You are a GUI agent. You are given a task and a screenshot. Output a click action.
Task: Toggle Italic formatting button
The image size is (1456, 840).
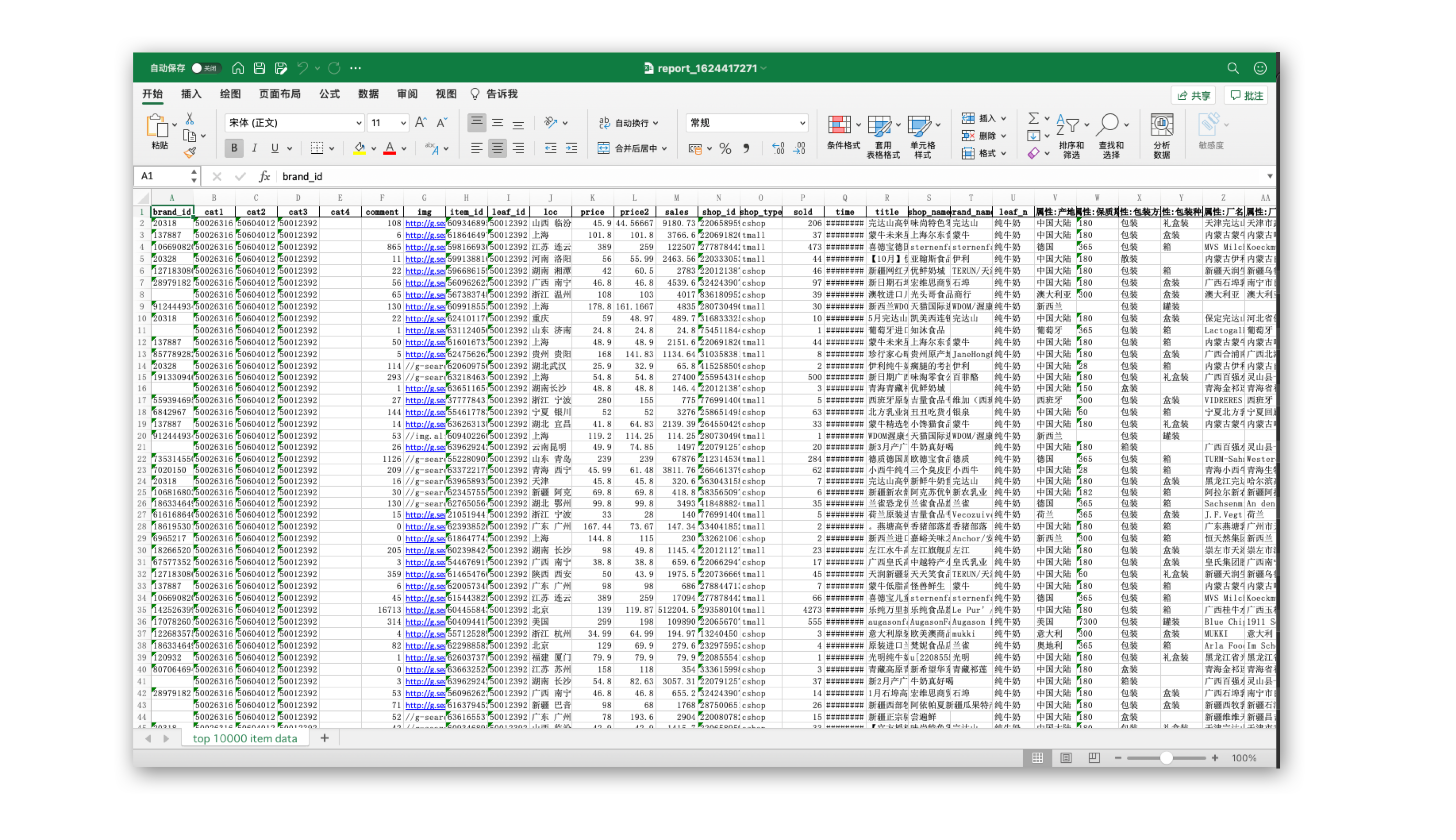point(254,148)
